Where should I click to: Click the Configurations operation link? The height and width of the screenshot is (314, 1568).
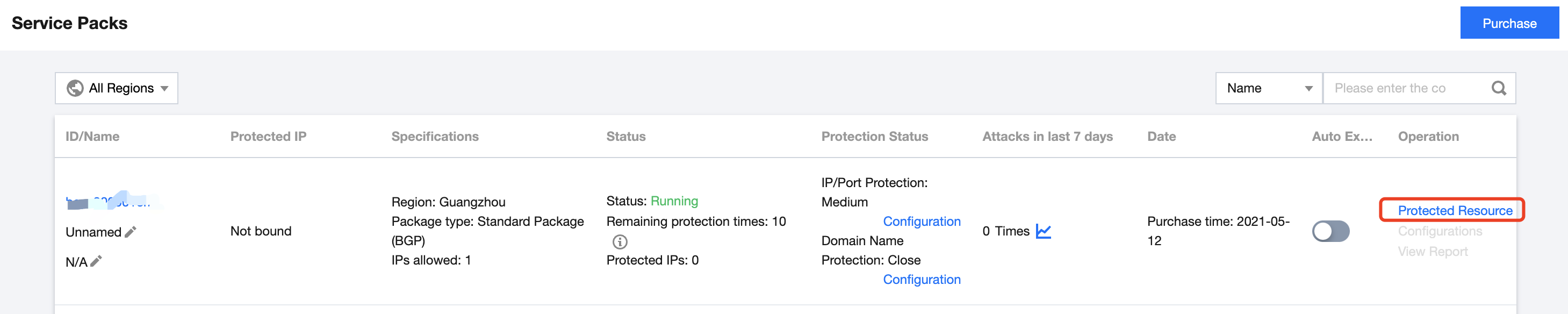coord(1440,231)
